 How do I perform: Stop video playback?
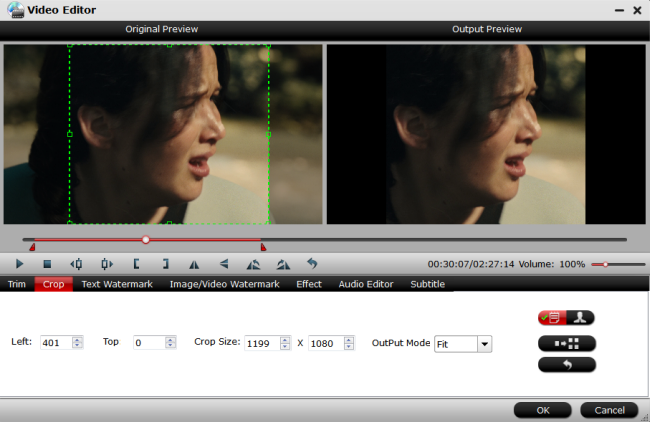(47, 264)
